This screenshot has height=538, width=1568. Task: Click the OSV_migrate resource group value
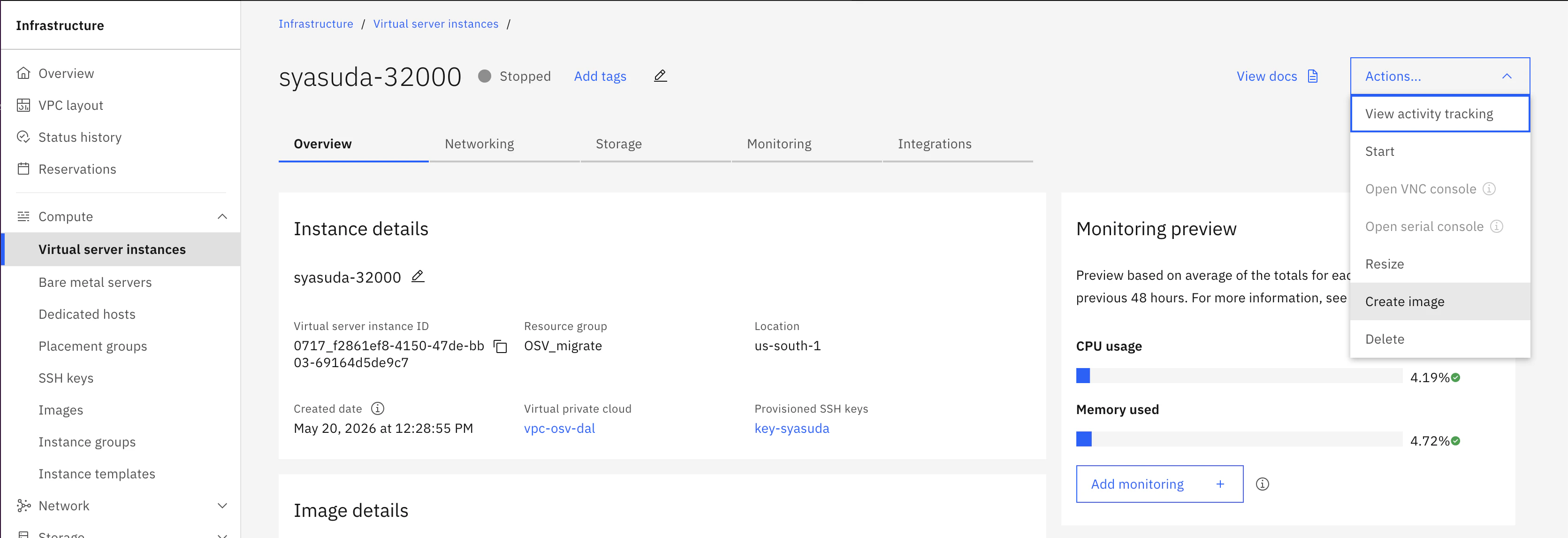coord(563,346)
